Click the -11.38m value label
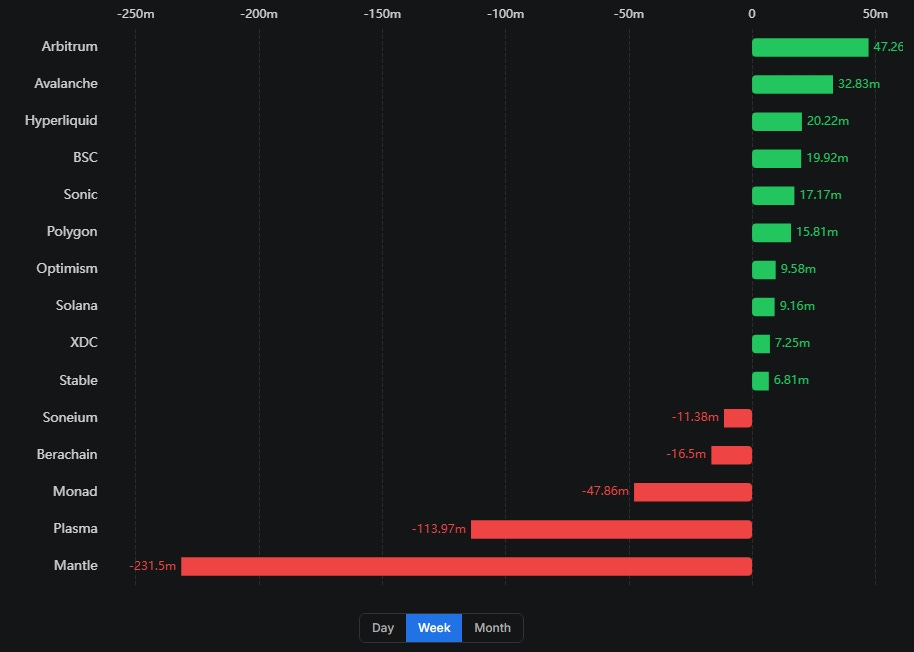Image resolution: width=914 pixels, height=652 pixels. tap(695, 417)
